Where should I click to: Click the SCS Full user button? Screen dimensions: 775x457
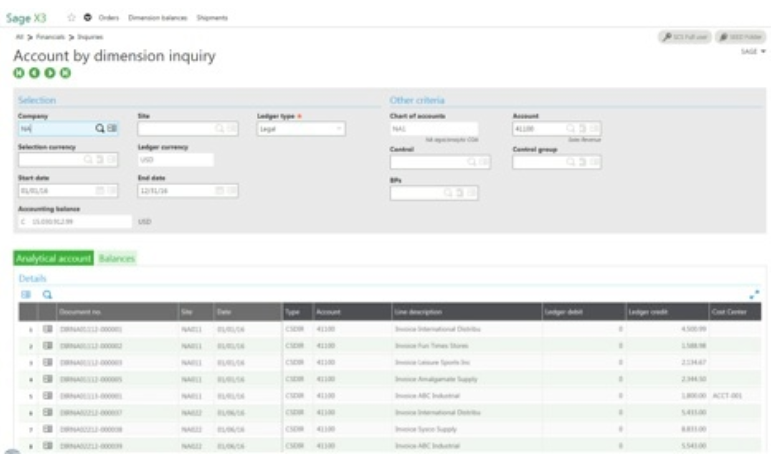click(685, 37)
